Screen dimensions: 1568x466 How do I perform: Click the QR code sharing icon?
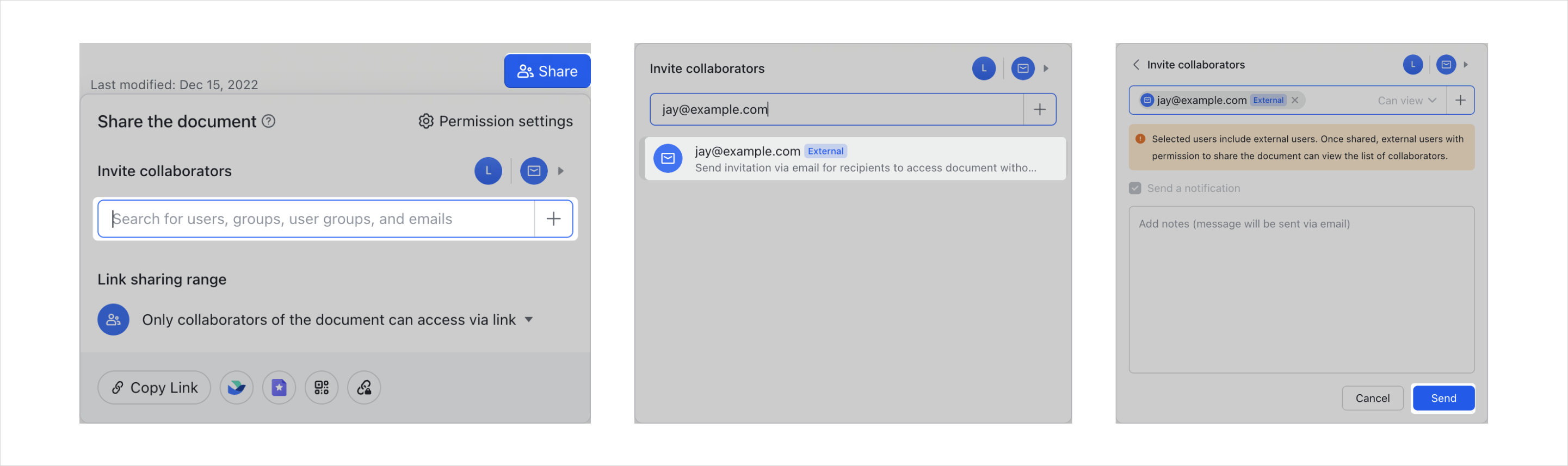coord(322,388)
